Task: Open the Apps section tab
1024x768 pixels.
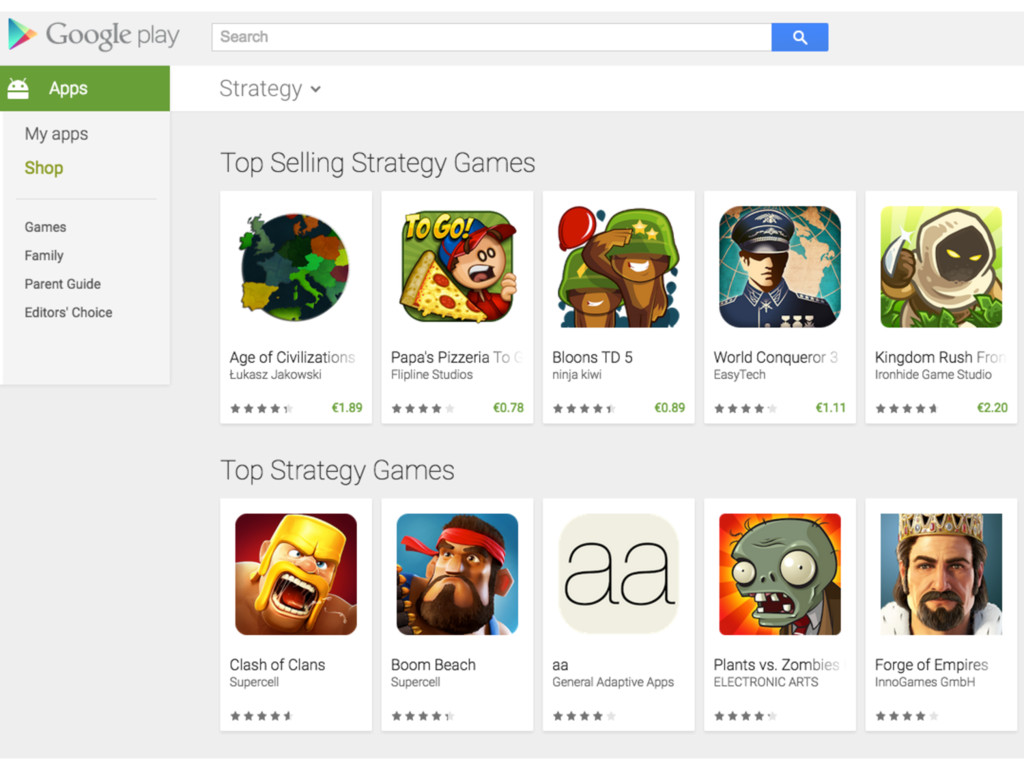Action: click(85, 88)
